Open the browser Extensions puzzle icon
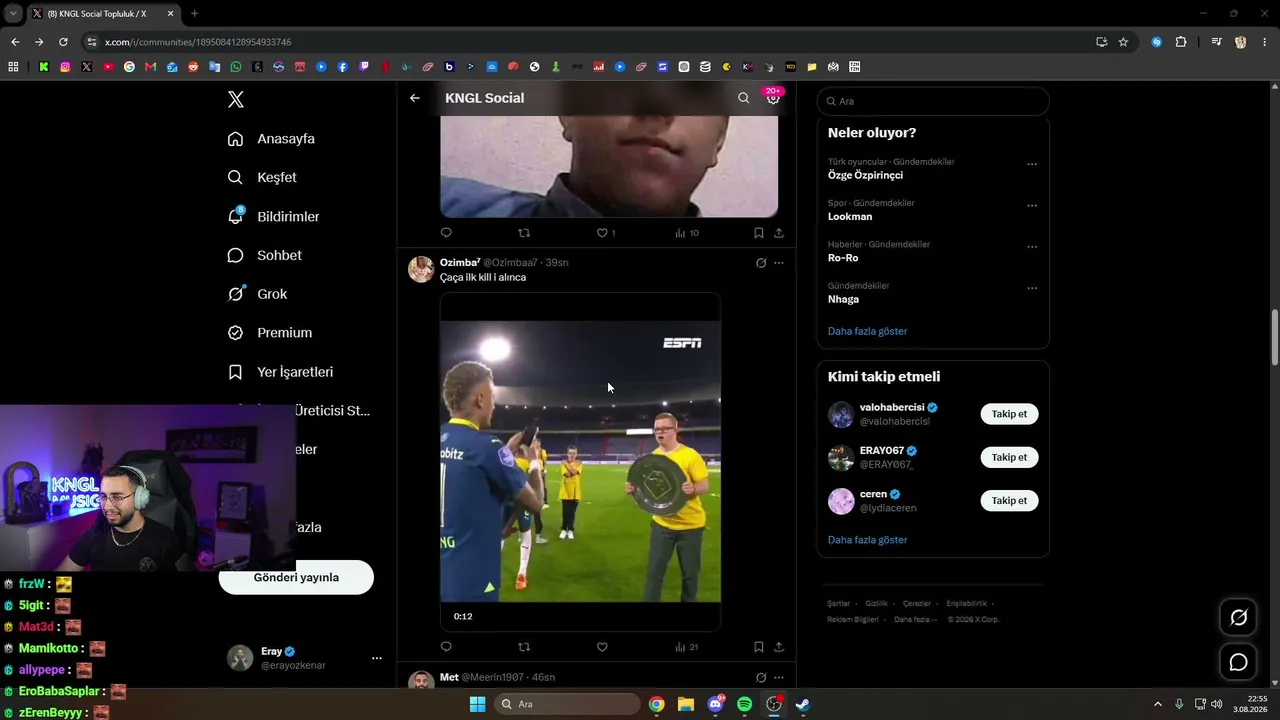The height and width of the screenshot is (720, 1280). tap(1181, 42)
